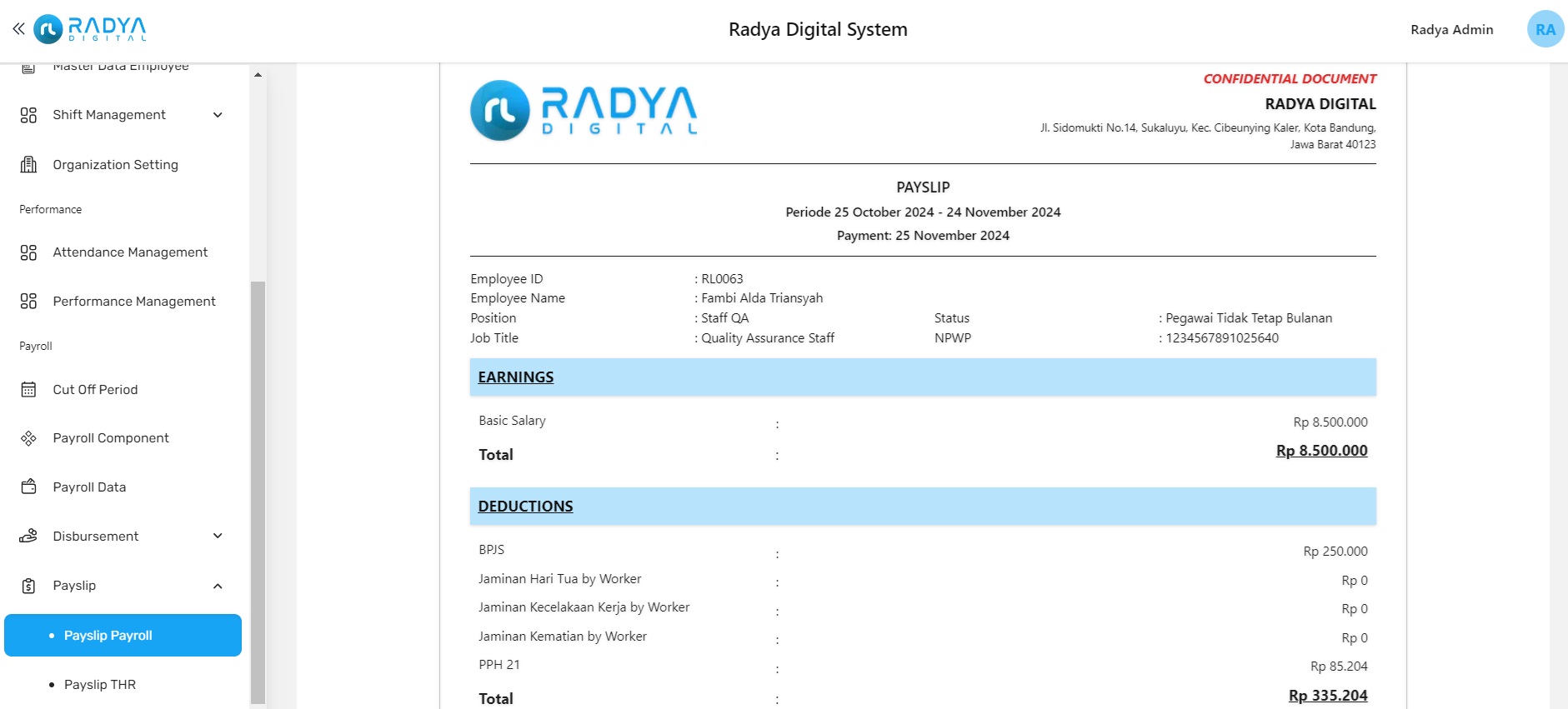Click the DEDUCTIONS section header

pyautogui.click(x=923, y=507)
